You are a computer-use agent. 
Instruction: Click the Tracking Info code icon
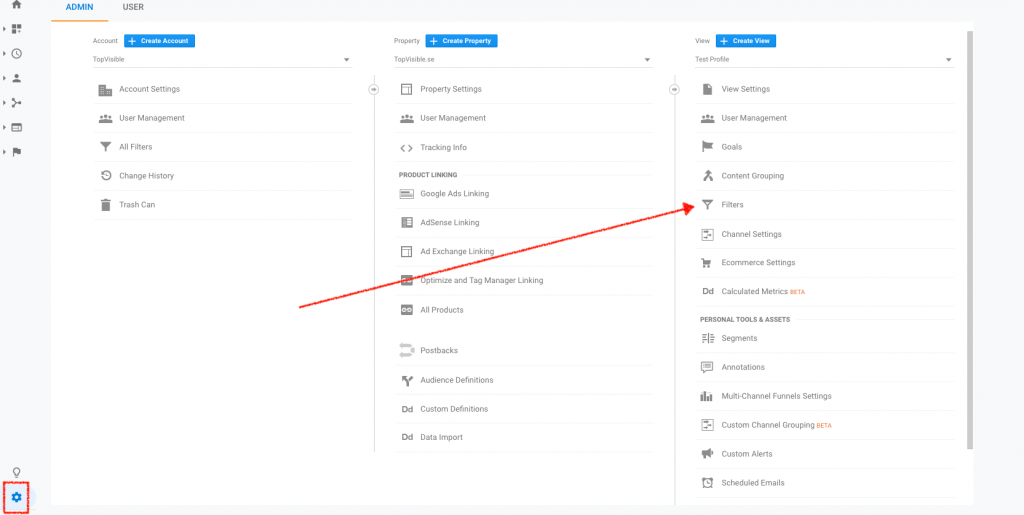tap(406, 148)
